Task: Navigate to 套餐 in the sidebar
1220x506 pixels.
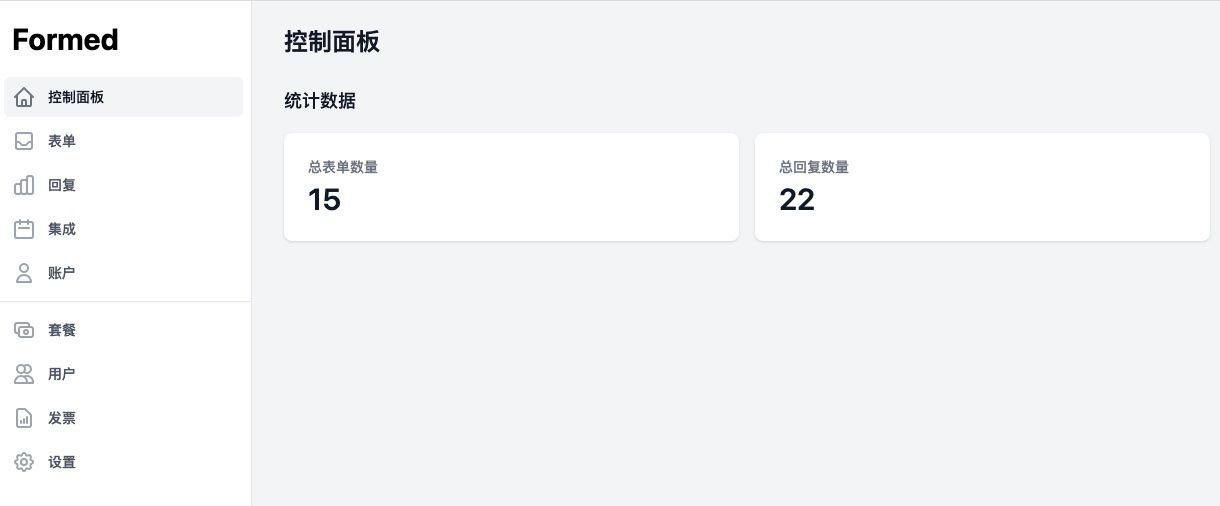Action: pyautogui.click(x=62, y=331)
